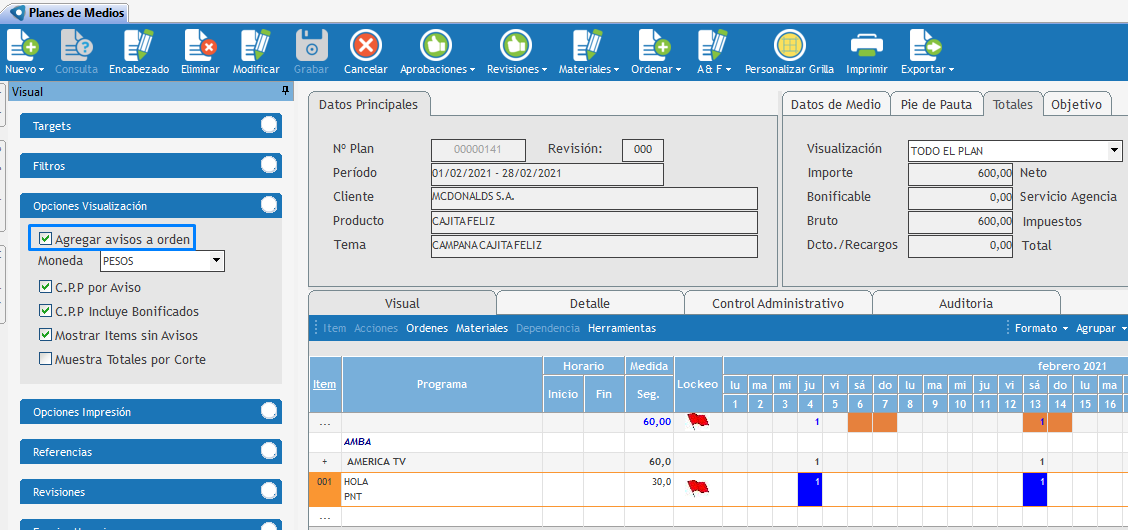
Task: Click the Nuevo document icon
Action: click(x=23, y=46)
